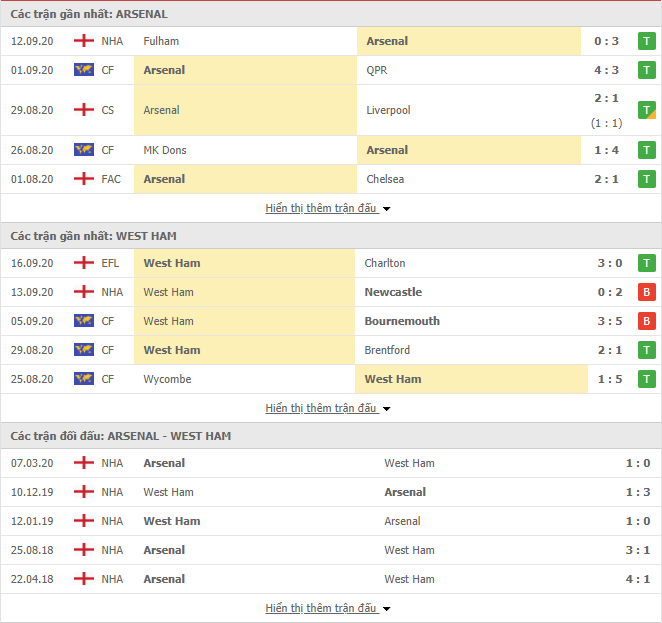Click the half-orange T badge on Liverpool row
This screenshot has height=623, width=662.
pyautogui.click(x=646, y=110)
